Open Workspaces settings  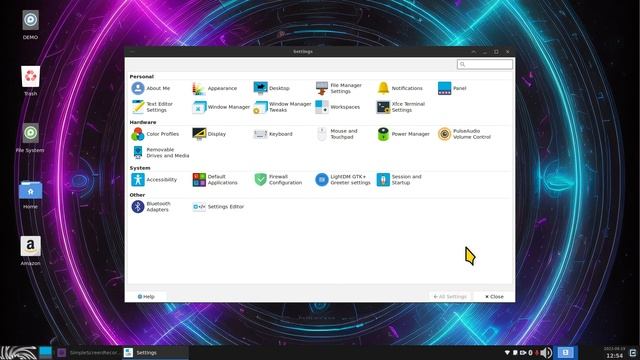click(x=338, y=107)
